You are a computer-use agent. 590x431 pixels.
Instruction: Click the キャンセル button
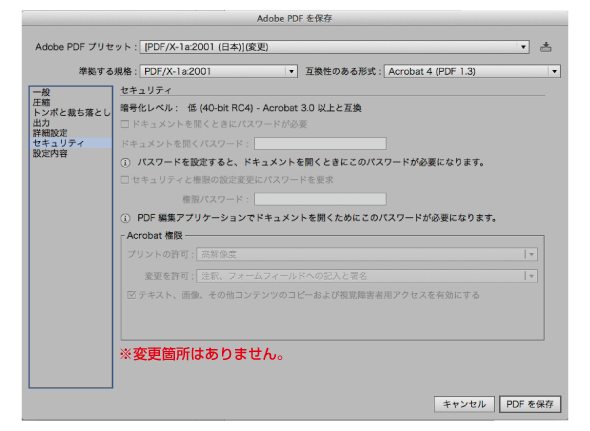coord(464,404)
